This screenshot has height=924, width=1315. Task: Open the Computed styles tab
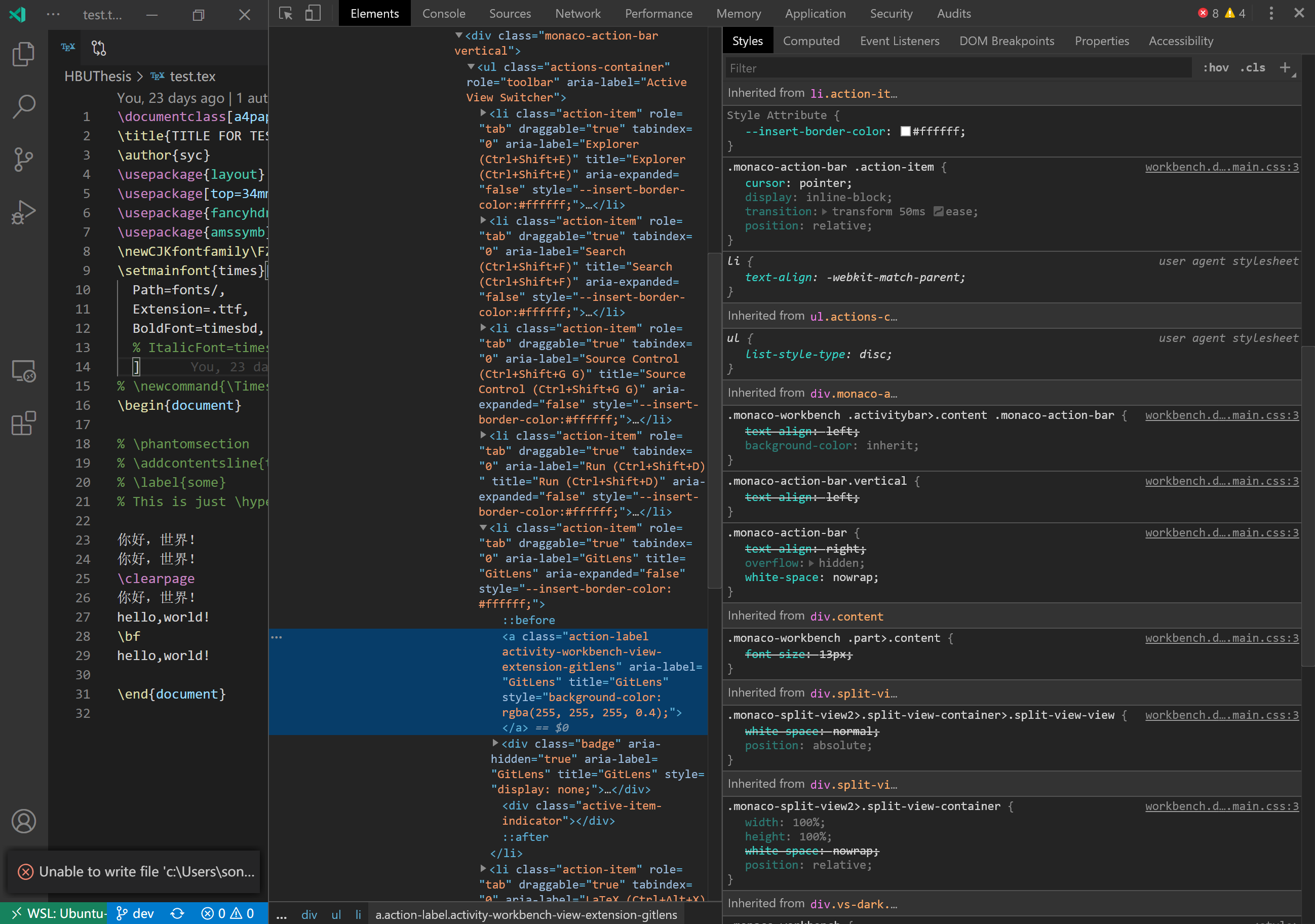811,41
